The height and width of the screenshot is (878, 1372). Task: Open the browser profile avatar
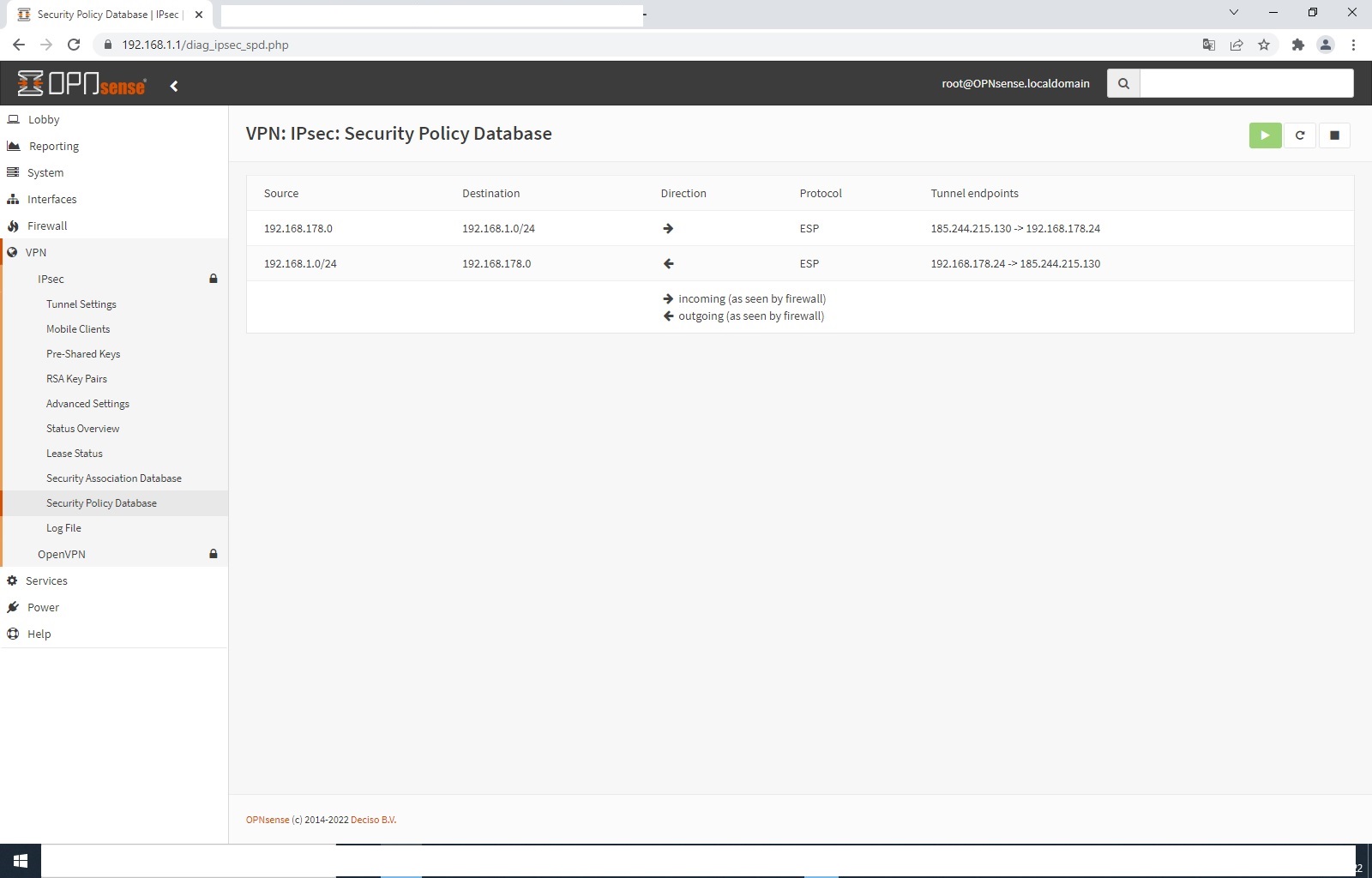click(x=1326, y=45)
